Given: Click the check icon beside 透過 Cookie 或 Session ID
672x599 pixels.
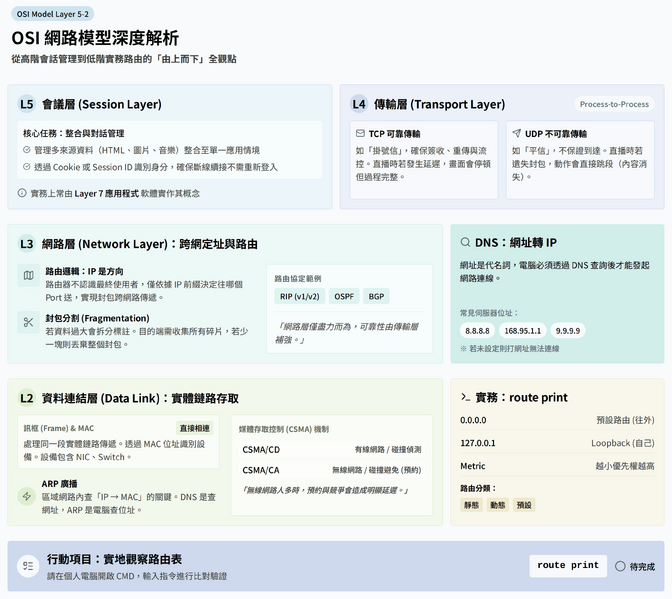Looking at the screenshot, I should click(27, 167).
